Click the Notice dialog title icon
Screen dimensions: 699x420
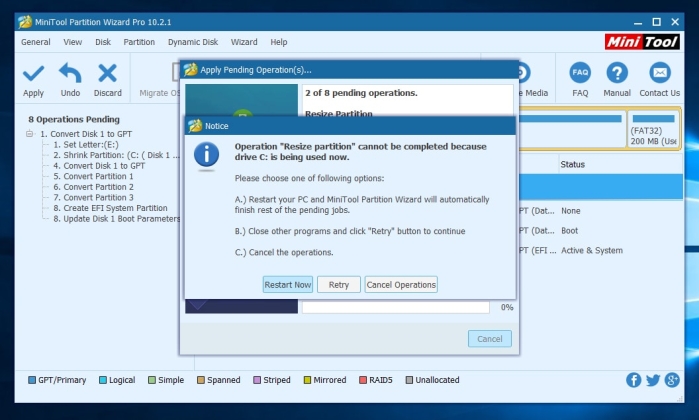195,126
